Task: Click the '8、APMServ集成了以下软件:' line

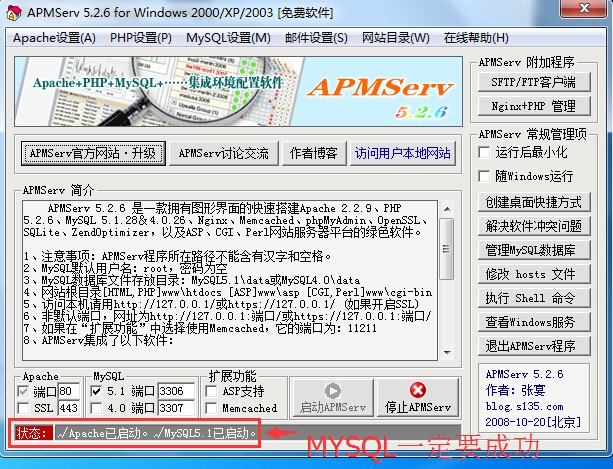Action: (99, 340)
